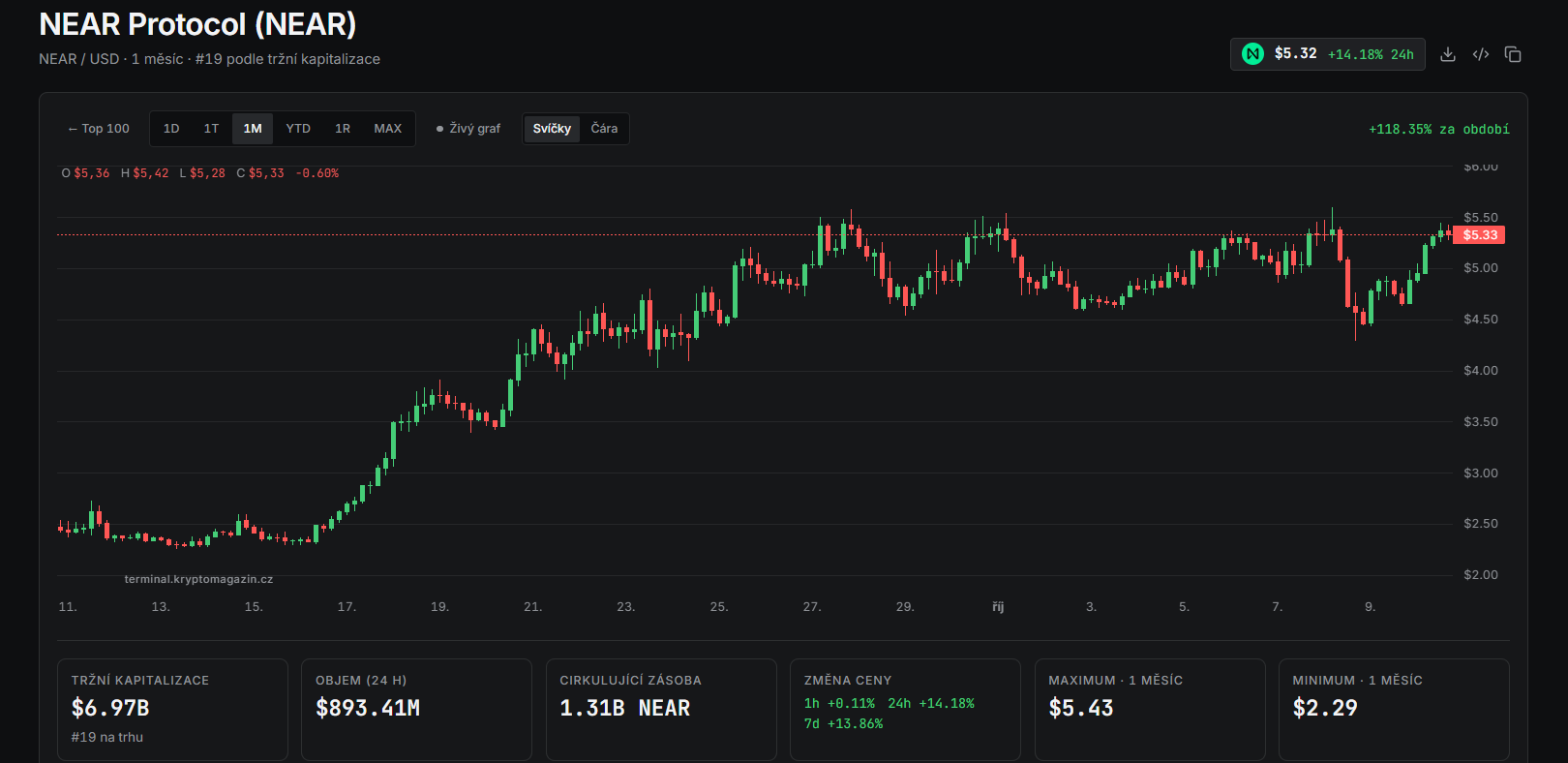
Task: Open the embed code icon
Action: click(1481, 54)
